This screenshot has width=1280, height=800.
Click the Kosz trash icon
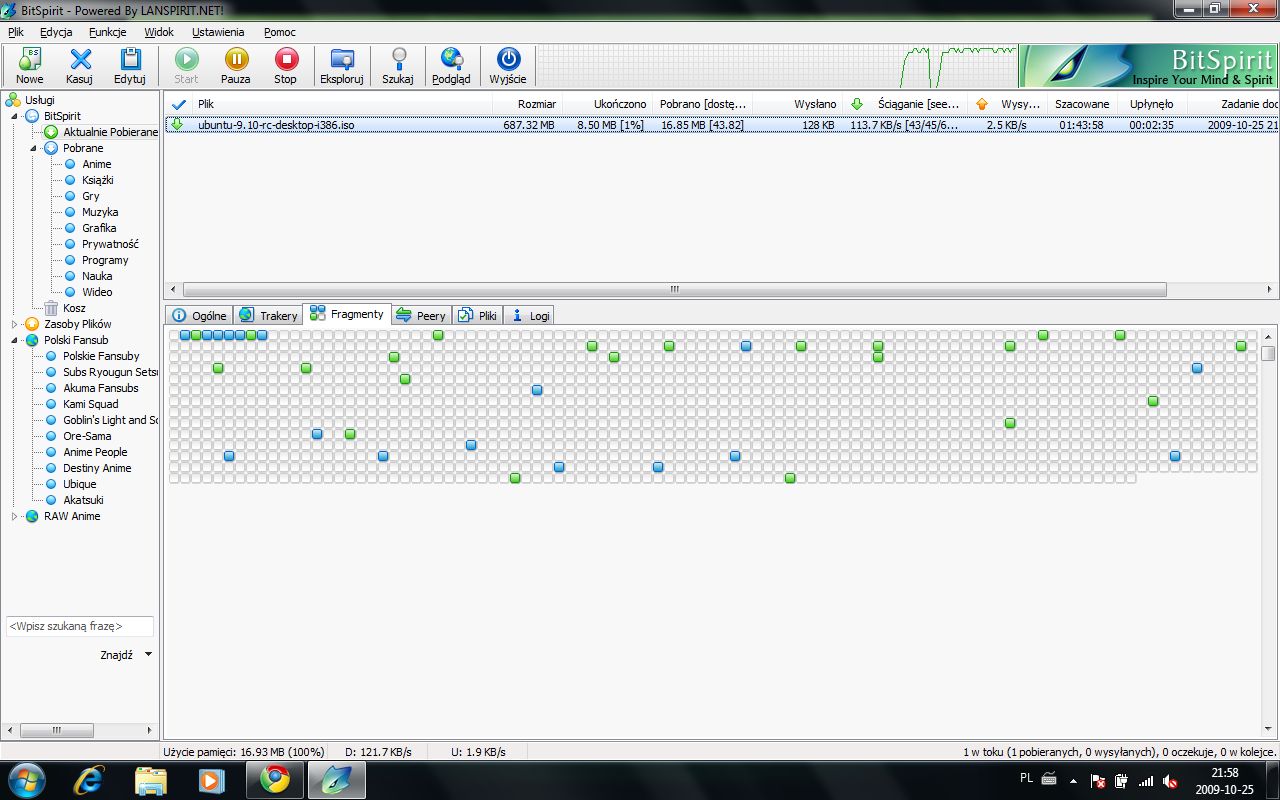click(x=51, y=308)
